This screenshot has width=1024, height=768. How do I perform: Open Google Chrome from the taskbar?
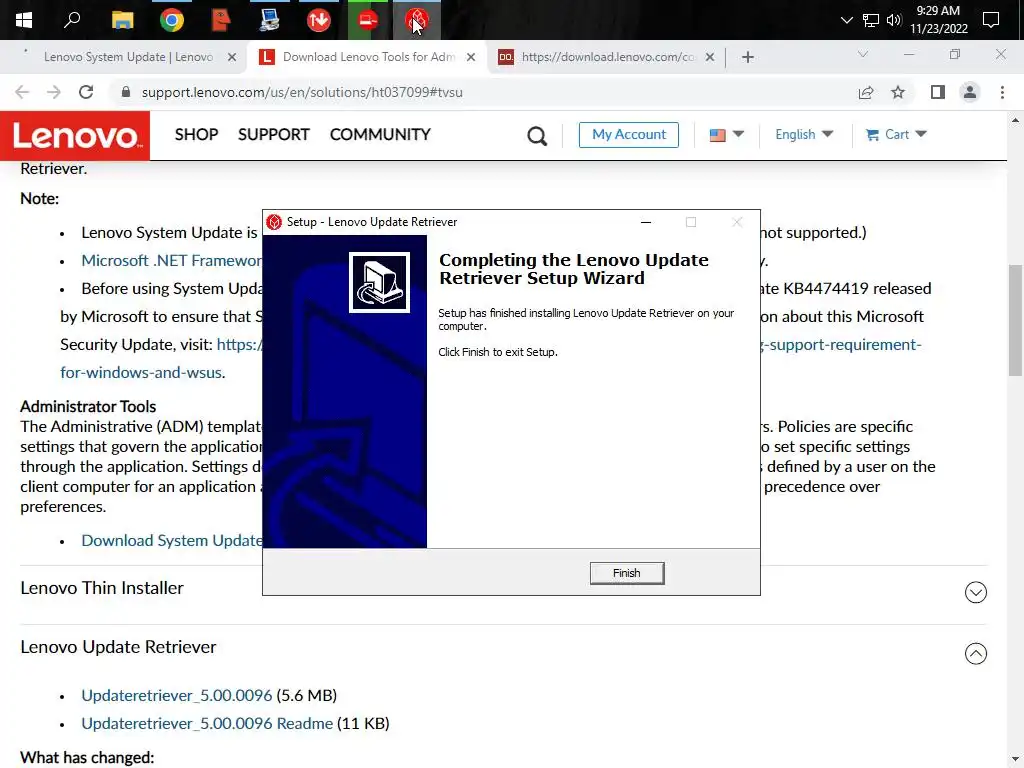172,20
